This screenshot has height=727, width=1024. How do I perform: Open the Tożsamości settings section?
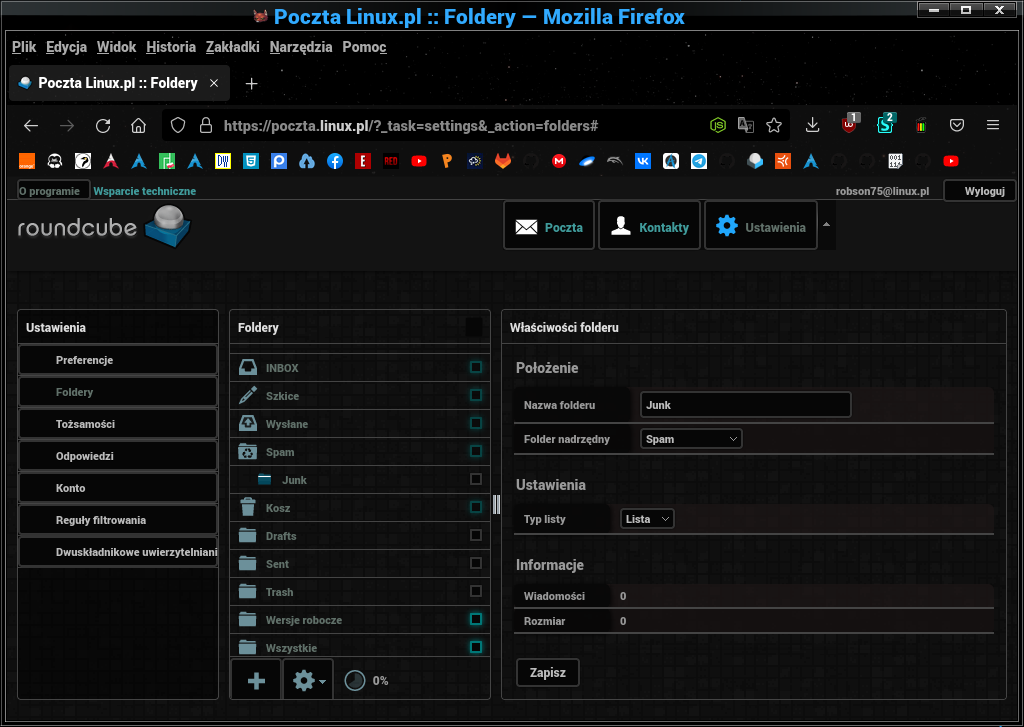point(118,424)
